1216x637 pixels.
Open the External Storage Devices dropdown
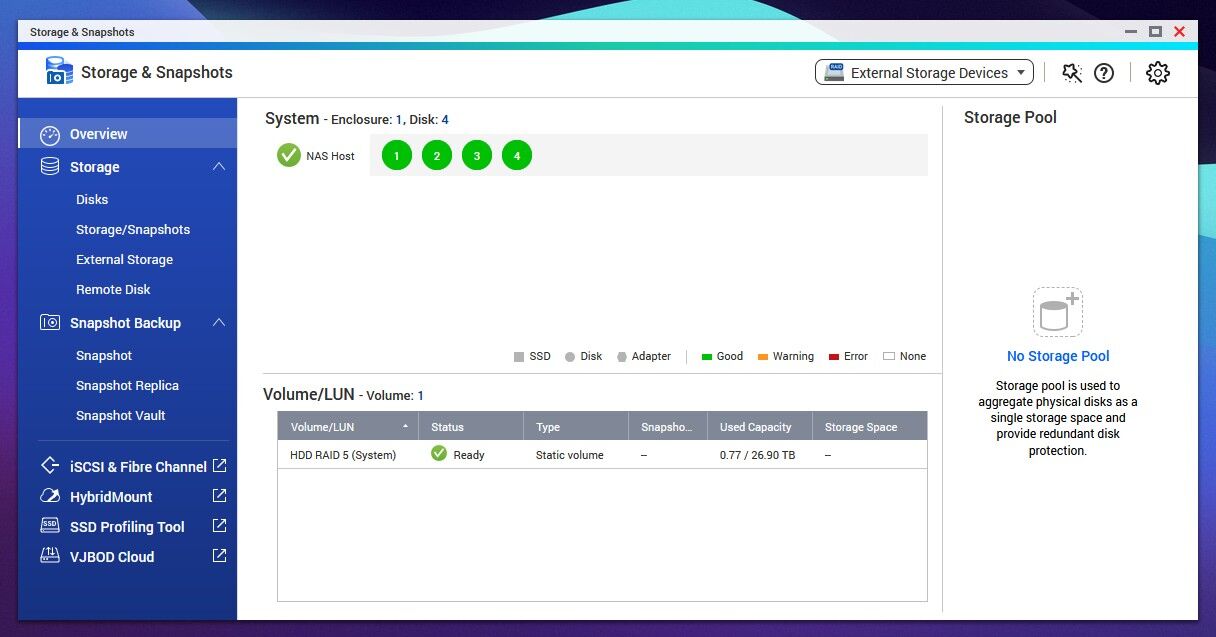[924, 72]
